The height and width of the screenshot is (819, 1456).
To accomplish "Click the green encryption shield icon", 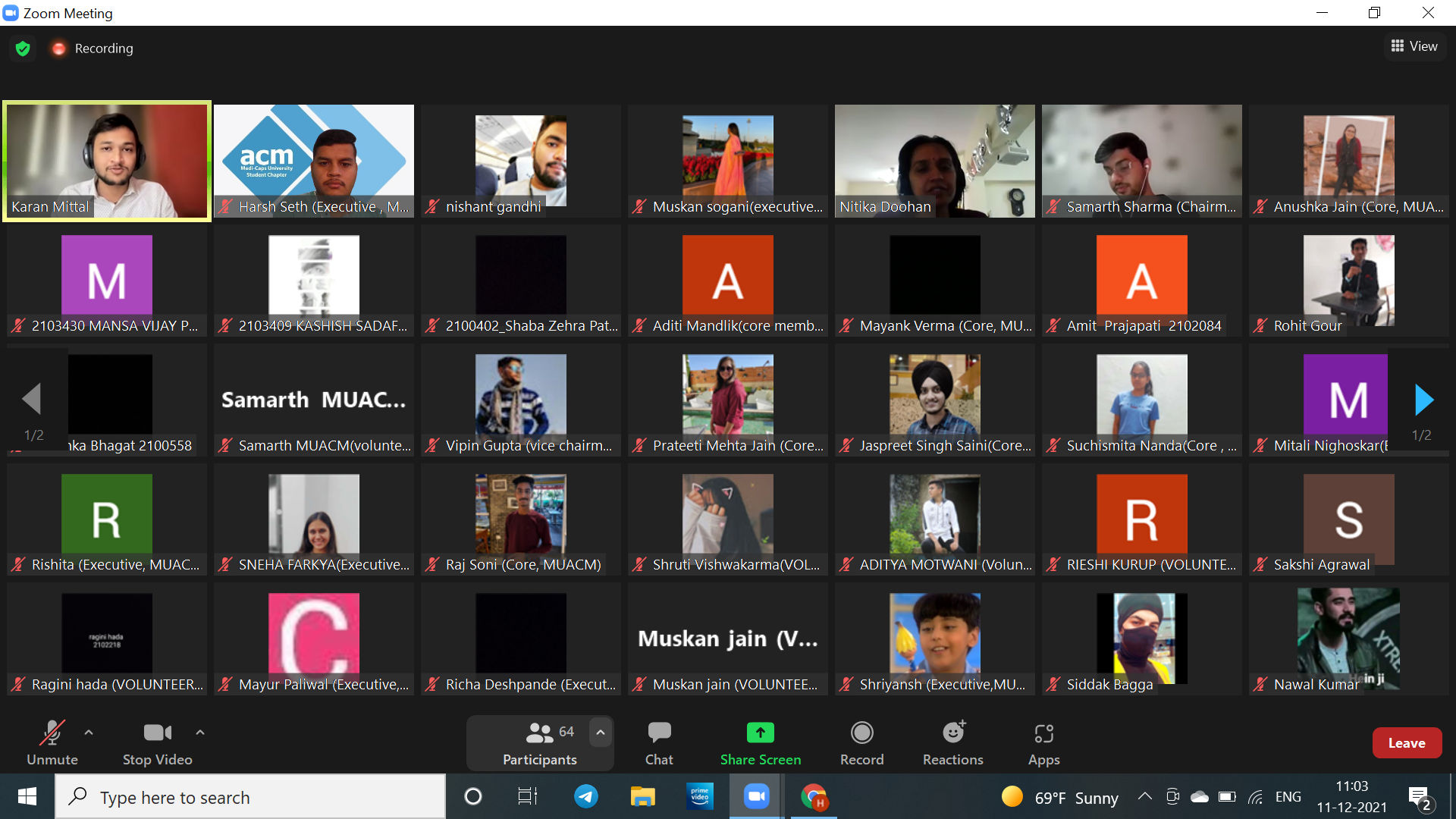I will 23,49.
